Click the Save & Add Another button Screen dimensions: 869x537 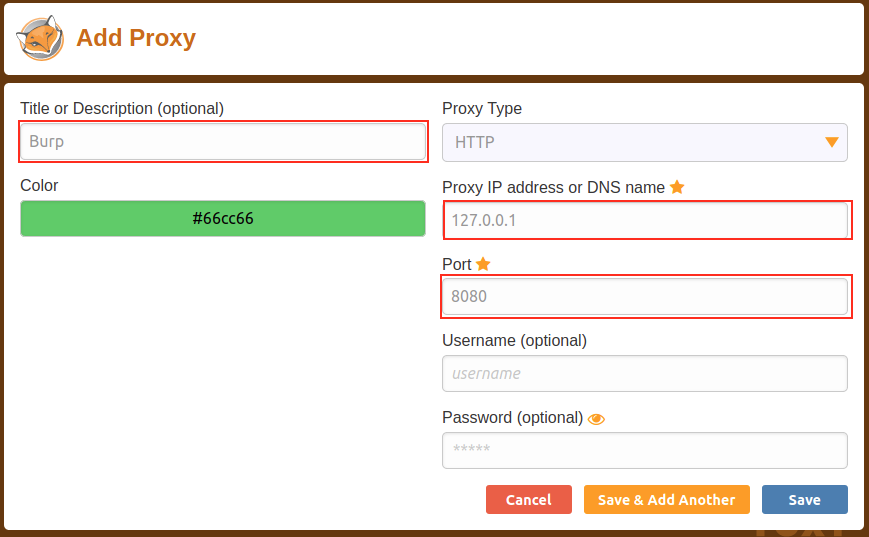(x=666, y=499)
